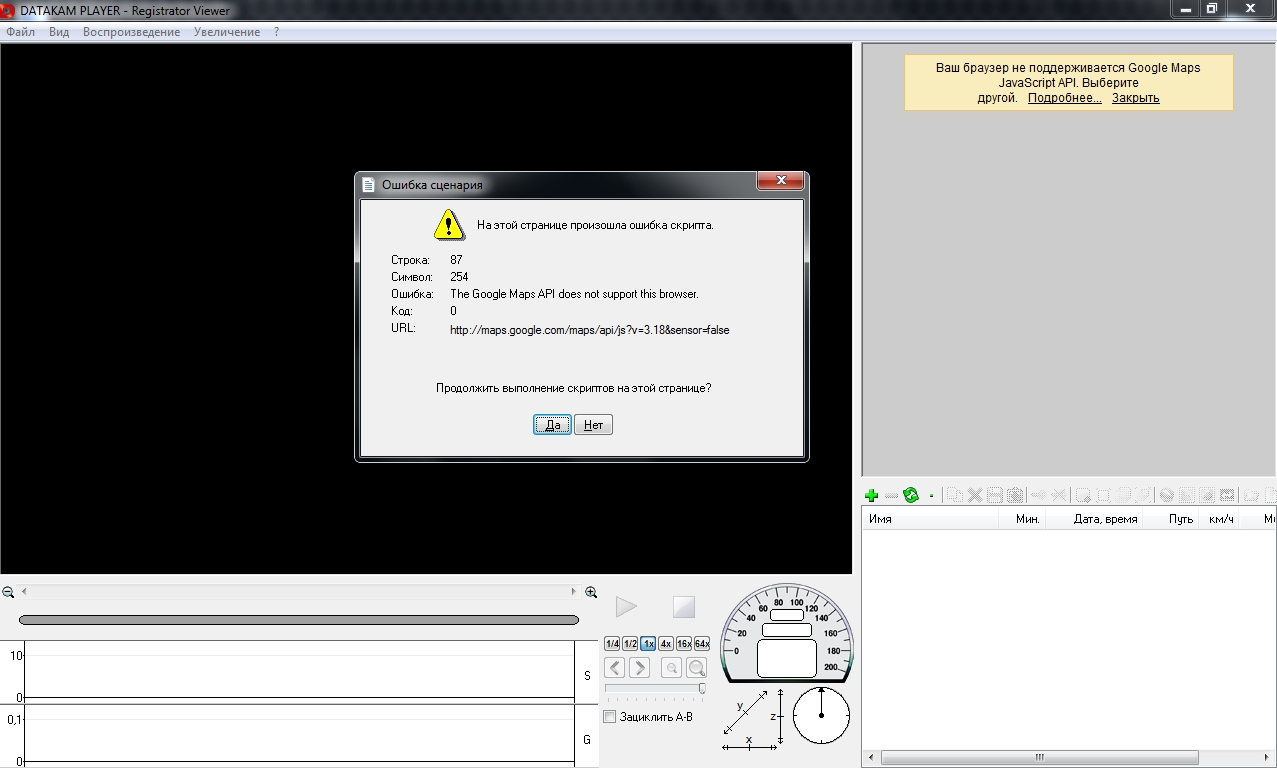Click Да in the script error dialog
The width and height of the screenshot is (1277, 768).
(x=552, y=425)
